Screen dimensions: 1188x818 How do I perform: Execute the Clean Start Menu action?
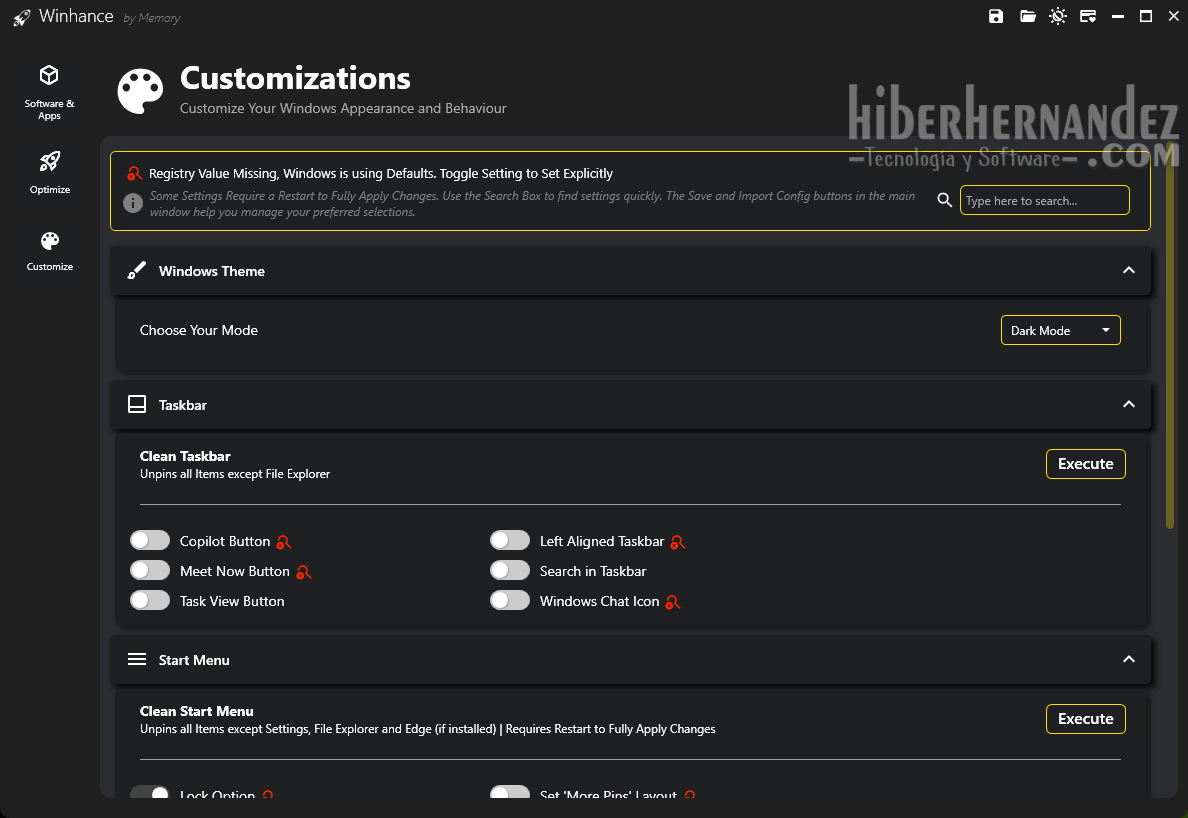pyautogui.click(x=1085, y=719)
